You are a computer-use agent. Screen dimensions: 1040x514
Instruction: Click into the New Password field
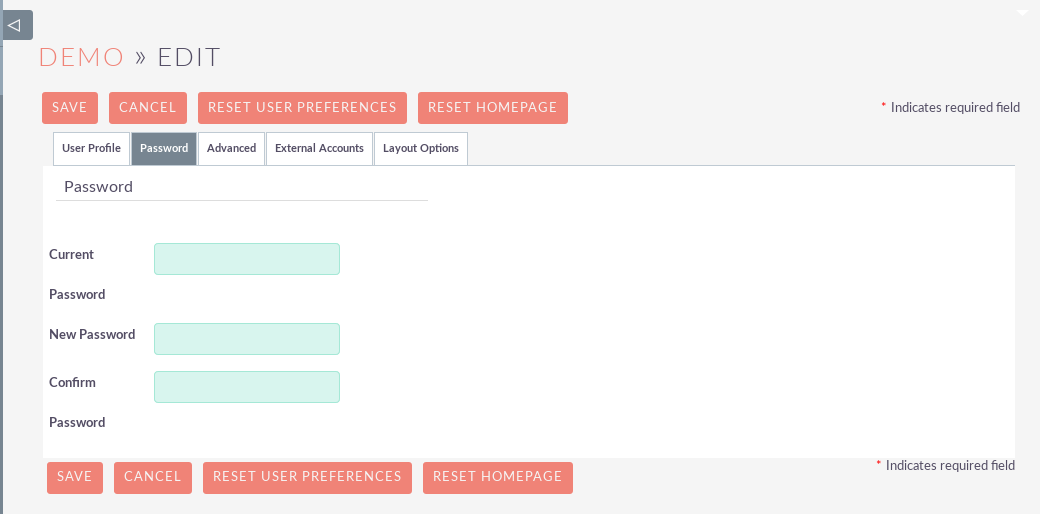247,339
